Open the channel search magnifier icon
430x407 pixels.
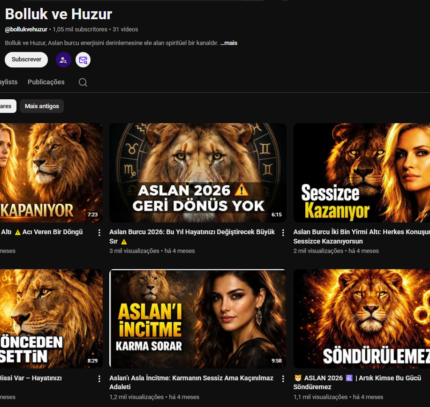pyautogui.click(x=83, y=82)
